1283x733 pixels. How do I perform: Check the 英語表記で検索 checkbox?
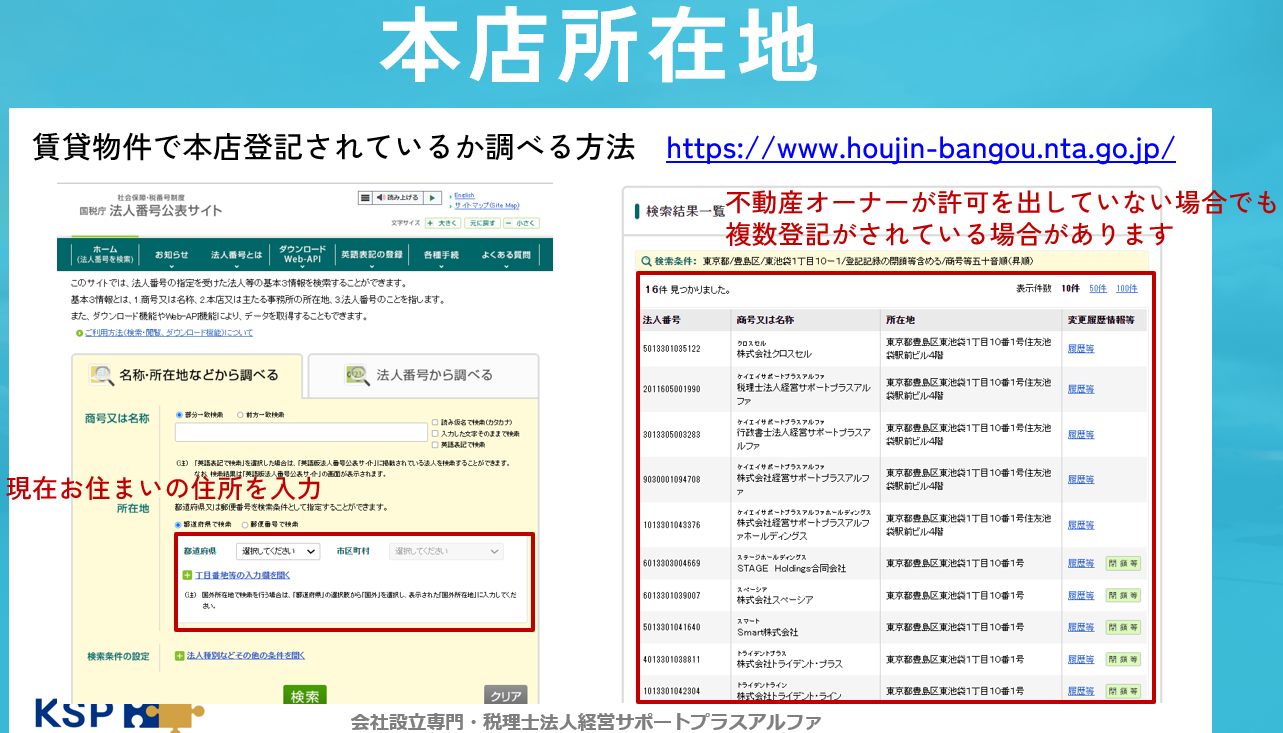click(435, 445)
